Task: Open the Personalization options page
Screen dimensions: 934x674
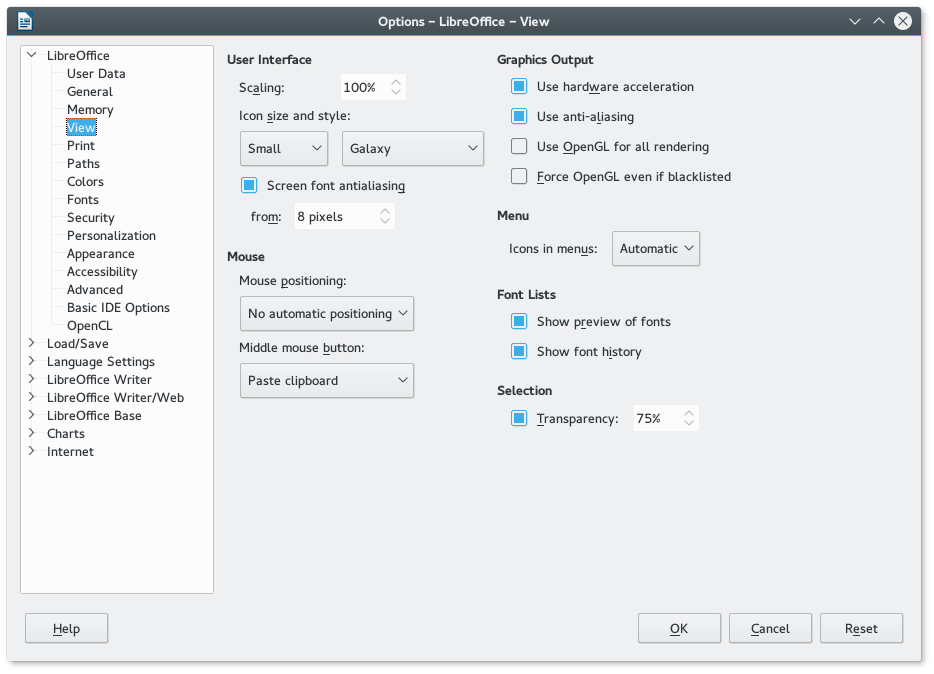Action: coord(111,235)
